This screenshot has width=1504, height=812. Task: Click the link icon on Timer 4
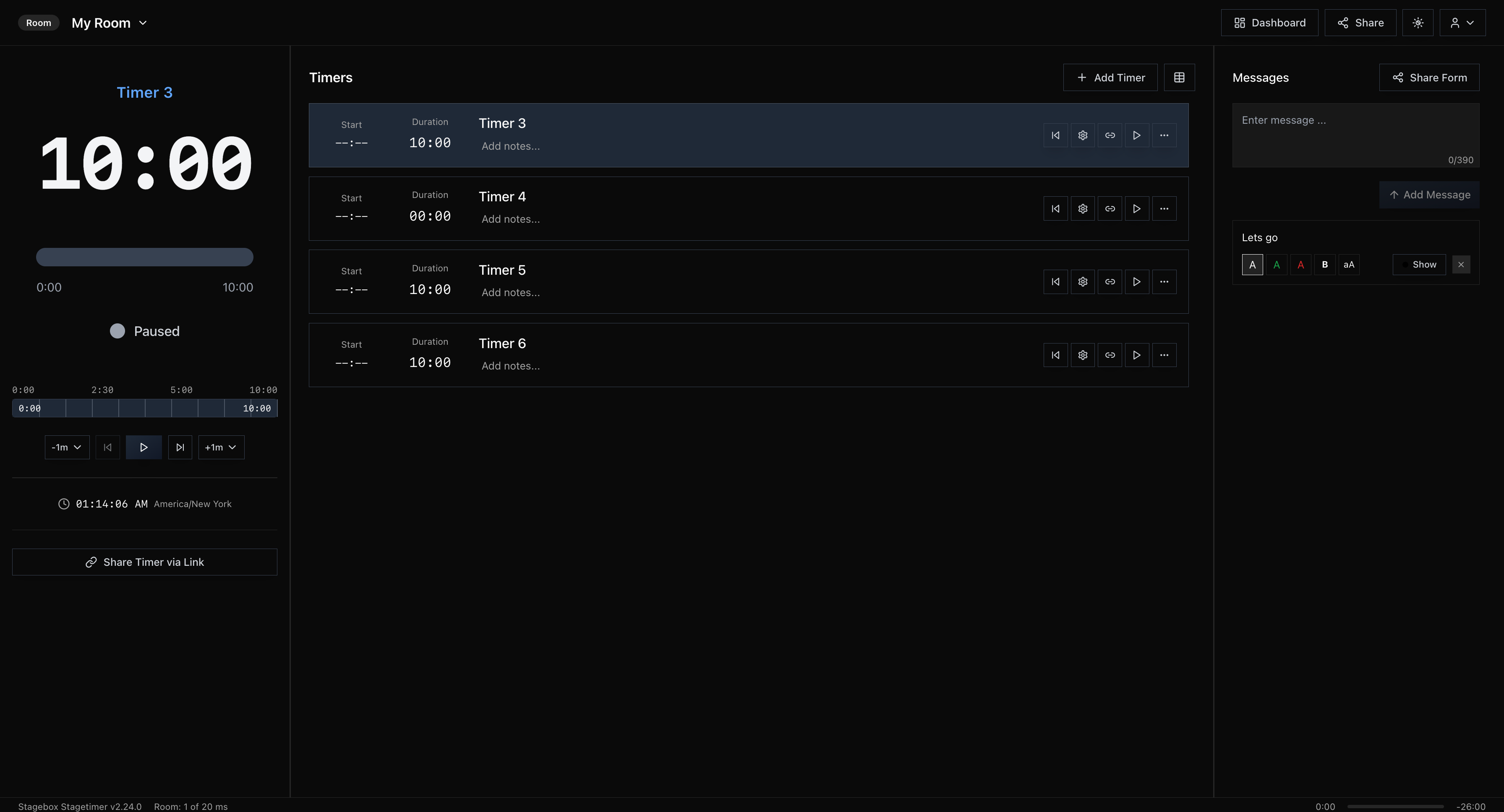[1109, 209]
